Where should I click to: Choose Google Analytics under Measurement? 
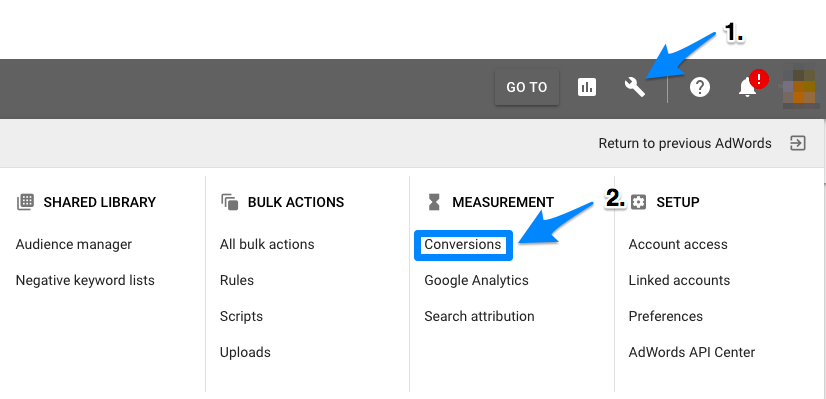(476, 280)
